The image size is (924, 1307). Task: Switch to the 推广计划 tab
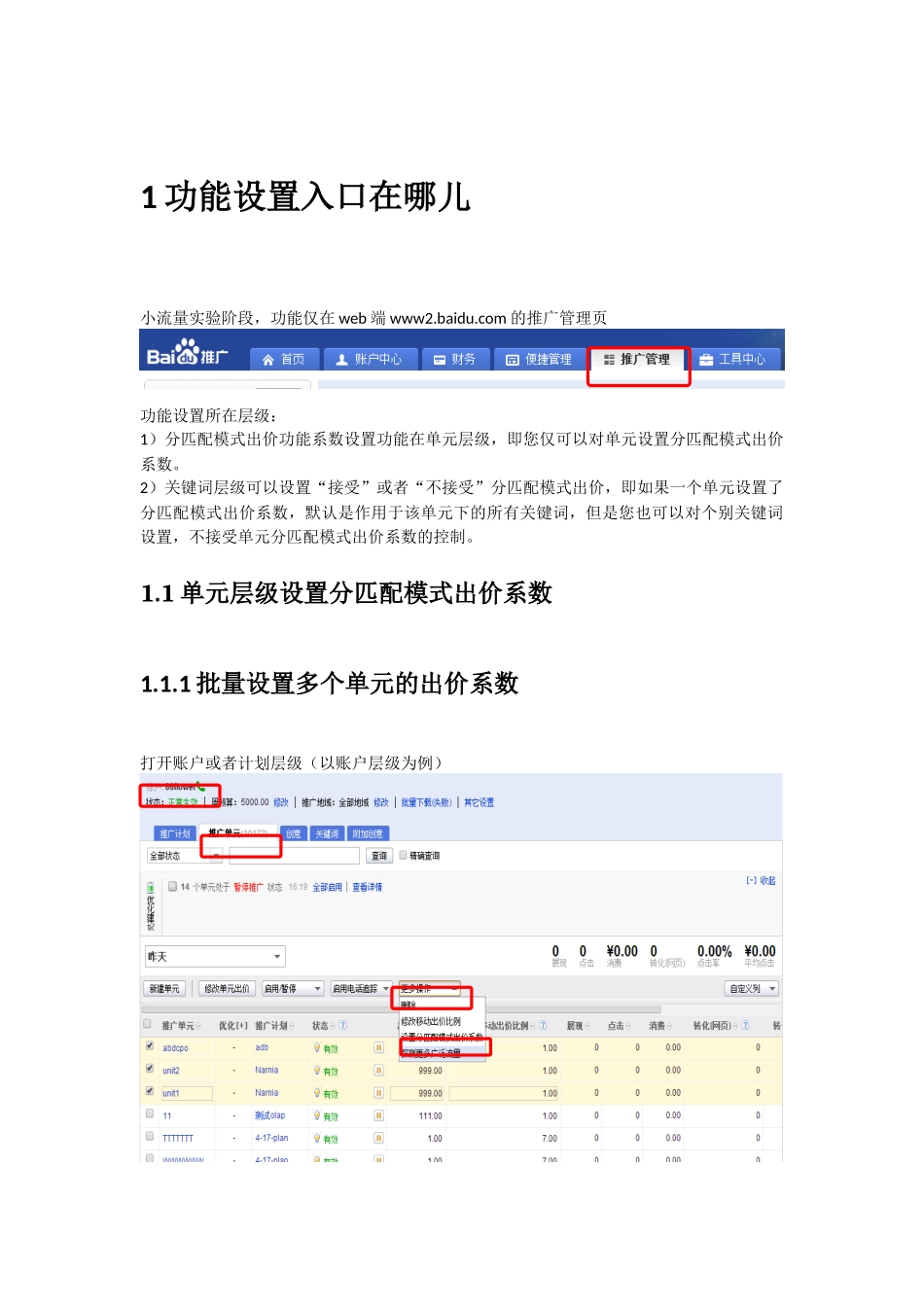pyautogui.click(x=175, y=833)
